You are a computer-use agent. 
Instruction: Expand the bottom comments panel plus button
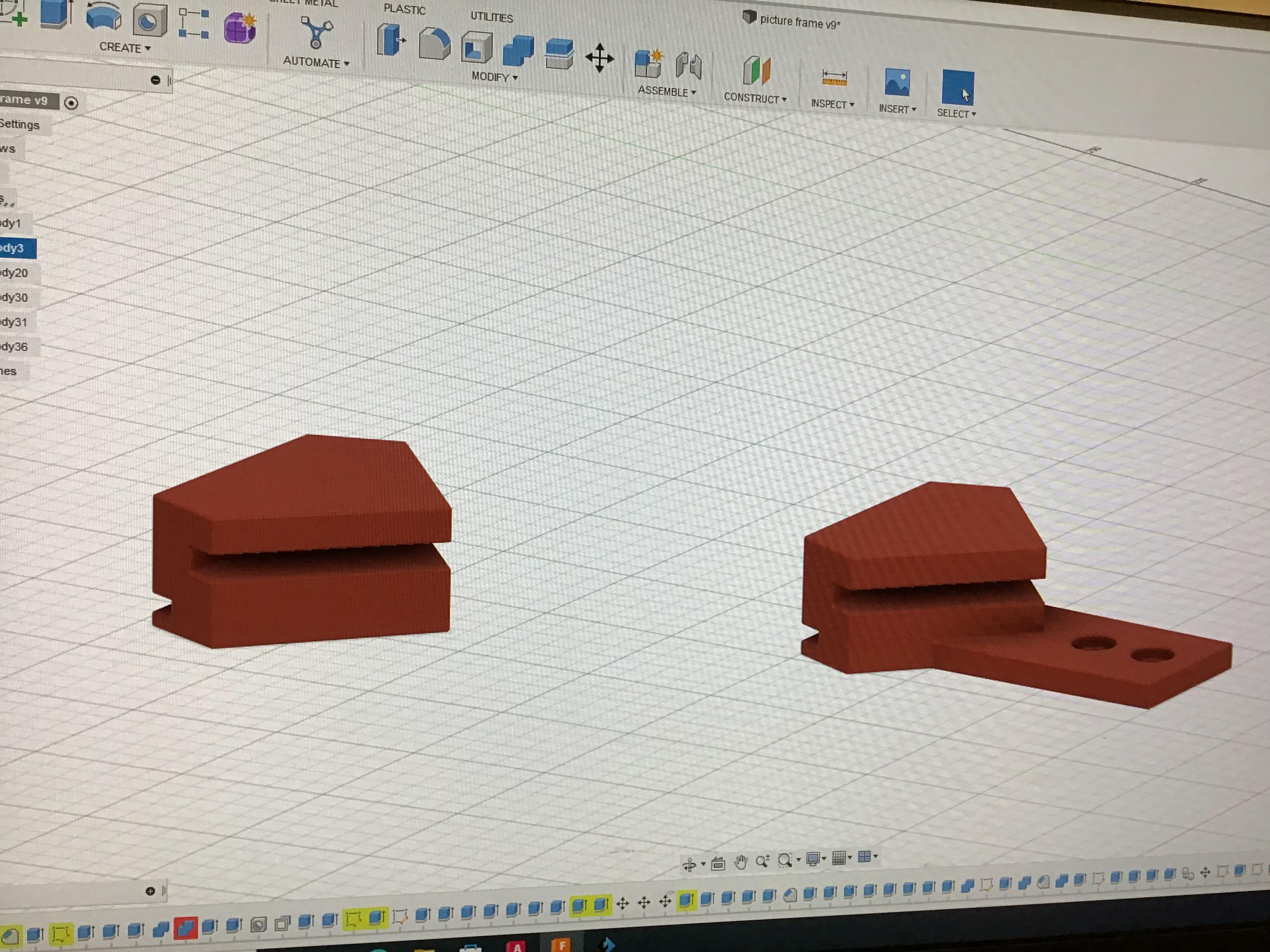[x=151, y=891]
